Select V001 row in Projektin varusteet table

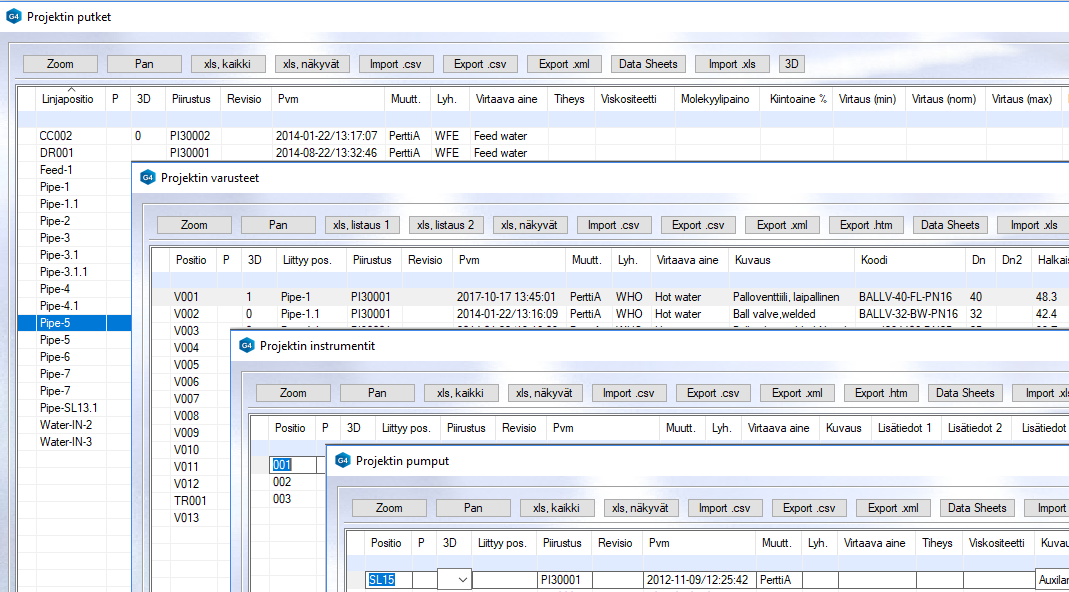(186, 297)
